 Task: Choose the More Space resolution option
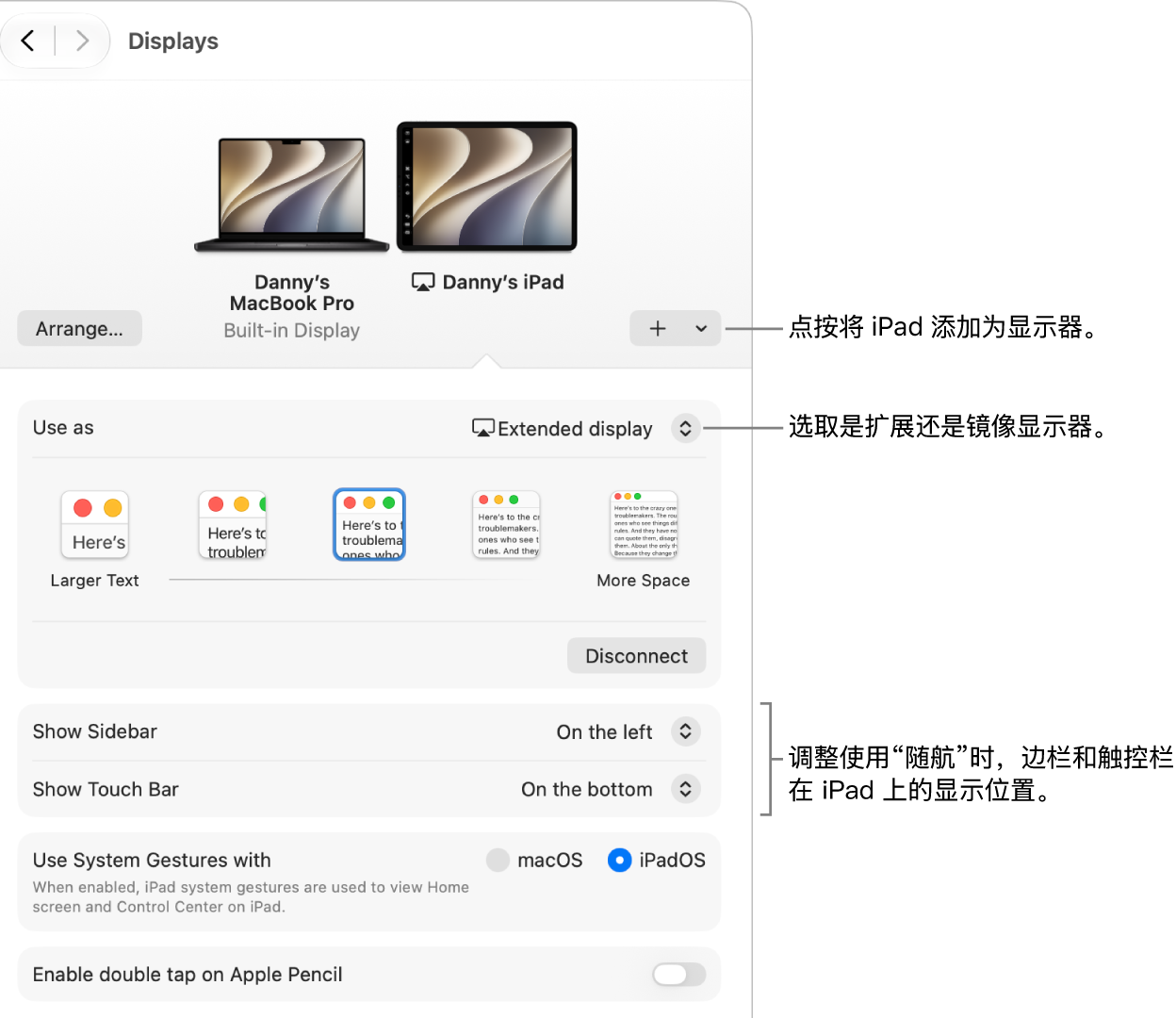click(x=645, y=525)
